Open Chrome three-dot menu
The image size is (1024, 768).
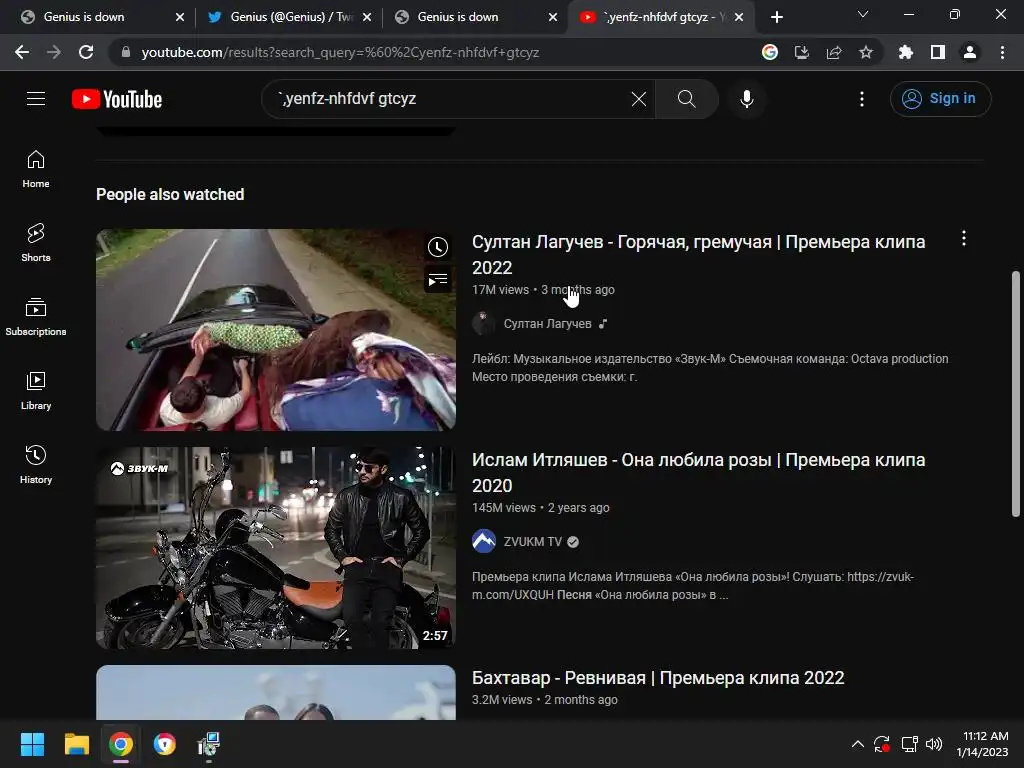(1002, 52)
